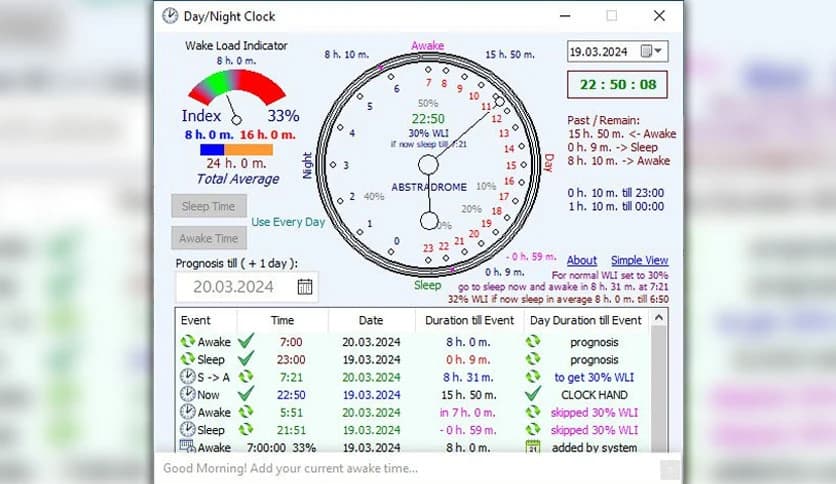Open the 19.03.2024 date dropdown
The width and height of the screenshot is (836, 484).
[652, 51]
